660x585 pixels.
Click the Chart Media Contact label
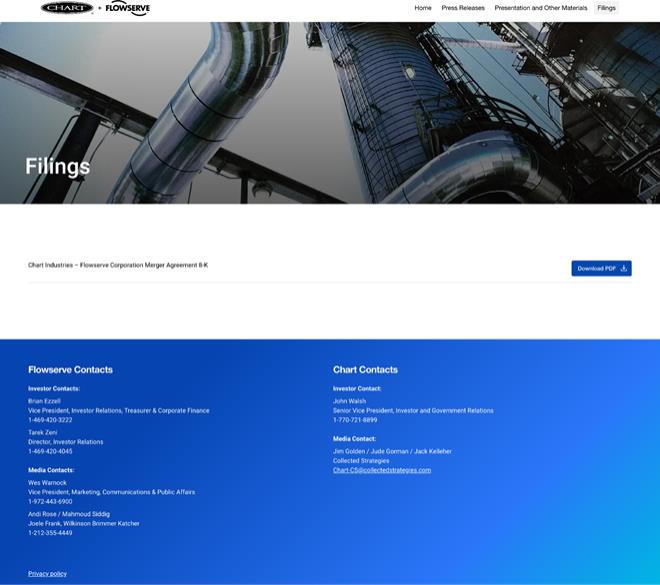pos(354,439)
